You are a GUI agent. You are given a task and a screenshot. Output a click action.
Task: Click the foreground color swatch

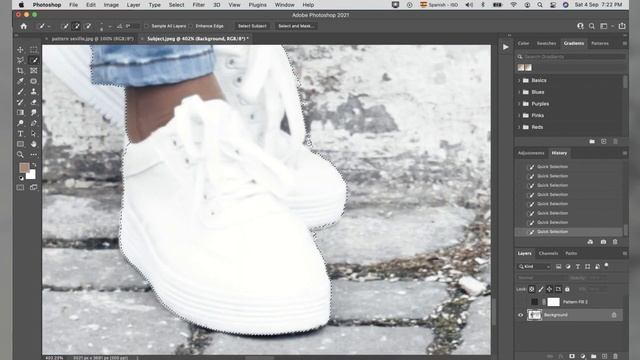[x=24, y=167]
